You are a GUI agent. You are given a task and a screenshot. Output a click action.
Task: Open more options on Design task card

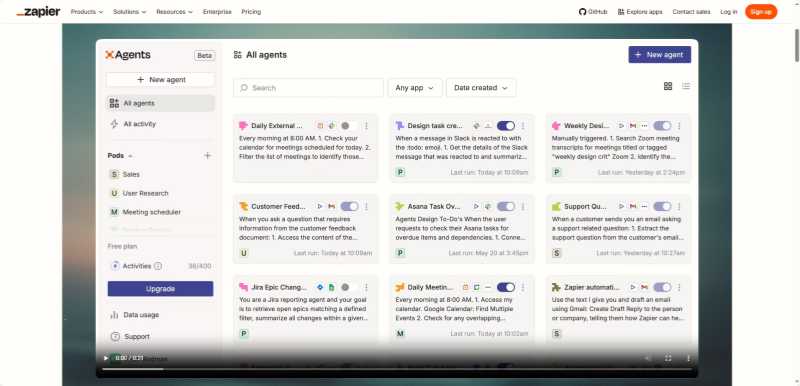522,126
